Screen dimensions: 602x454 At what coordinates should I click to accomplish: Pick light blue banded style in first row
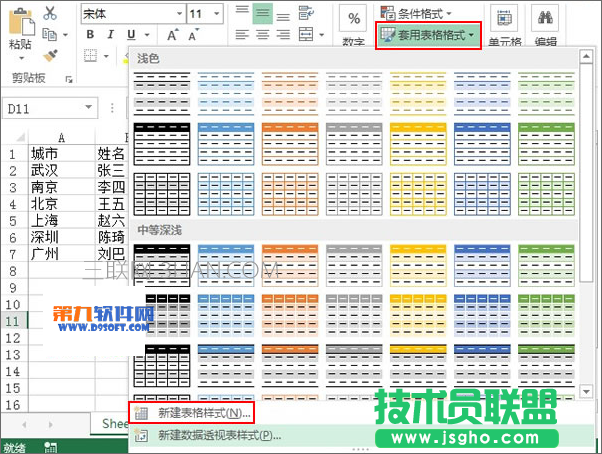click(226, 94)
